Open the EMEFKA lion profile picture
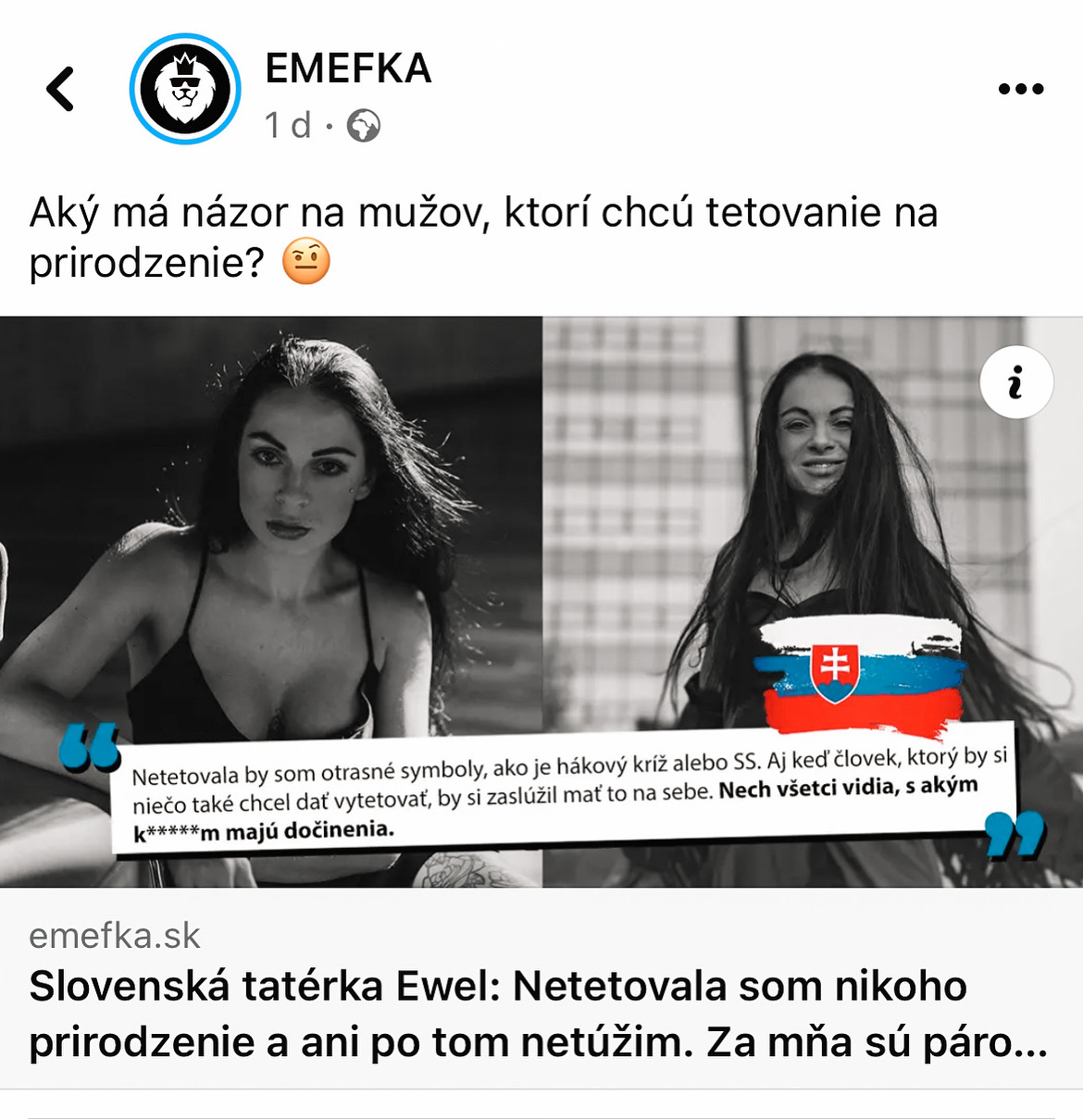The height and width of the screenshot is (1120, 1083). [x=185, y=89]
